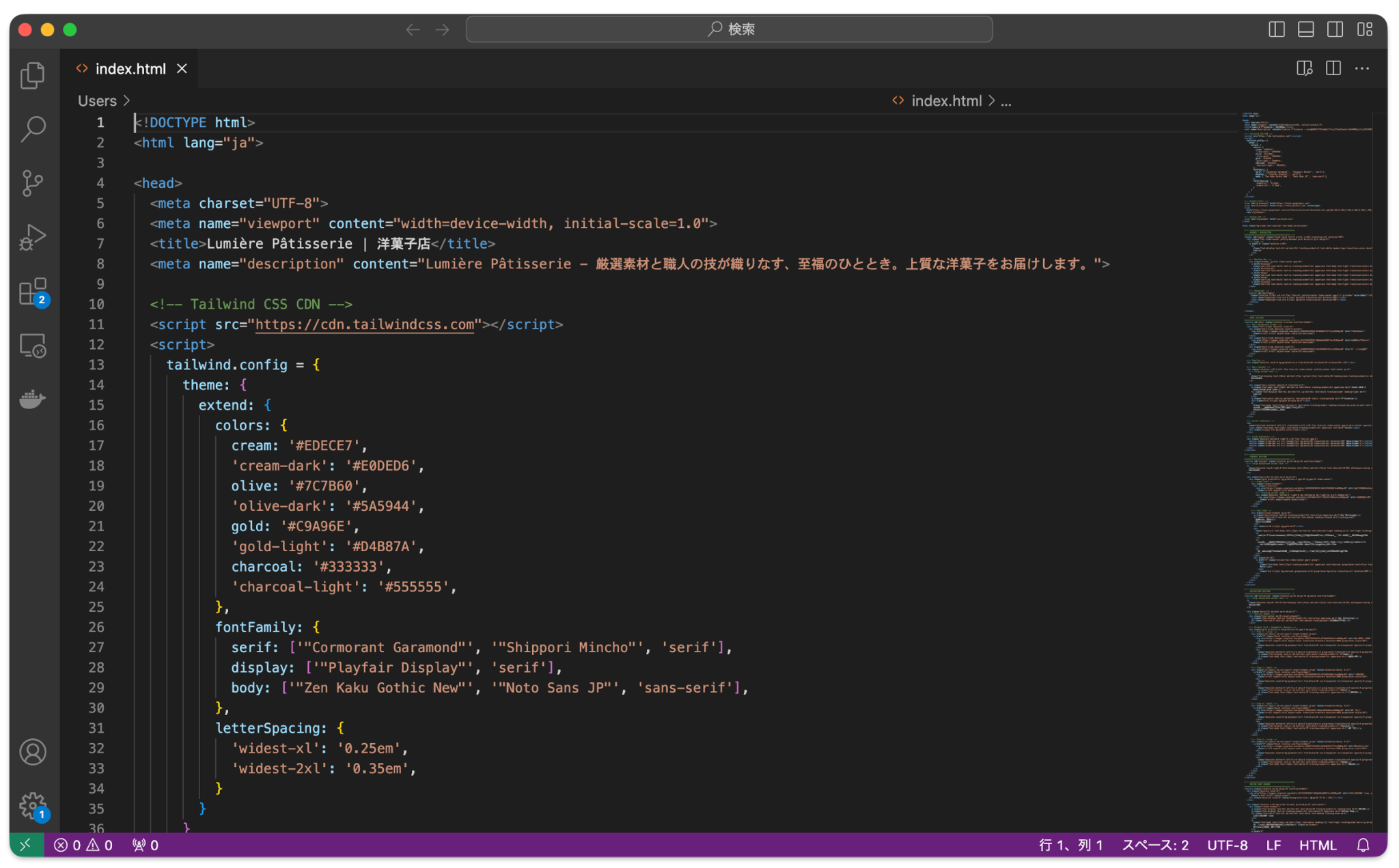Change file encoding UTF-8

coord(1228,845)
